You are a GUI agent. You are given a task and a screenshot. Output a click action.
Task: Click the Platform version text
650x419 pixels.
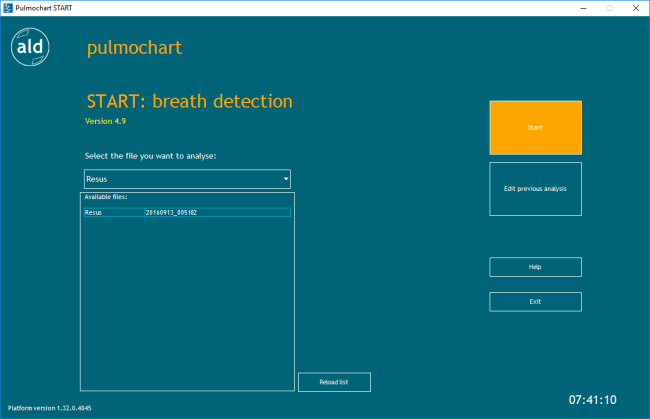(51, 408)
